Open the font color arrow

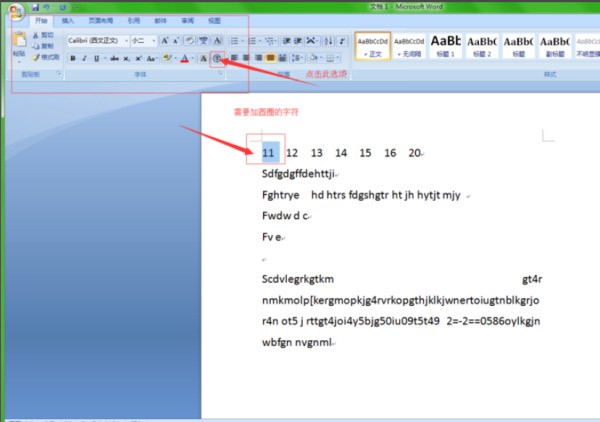pos(192,58)
